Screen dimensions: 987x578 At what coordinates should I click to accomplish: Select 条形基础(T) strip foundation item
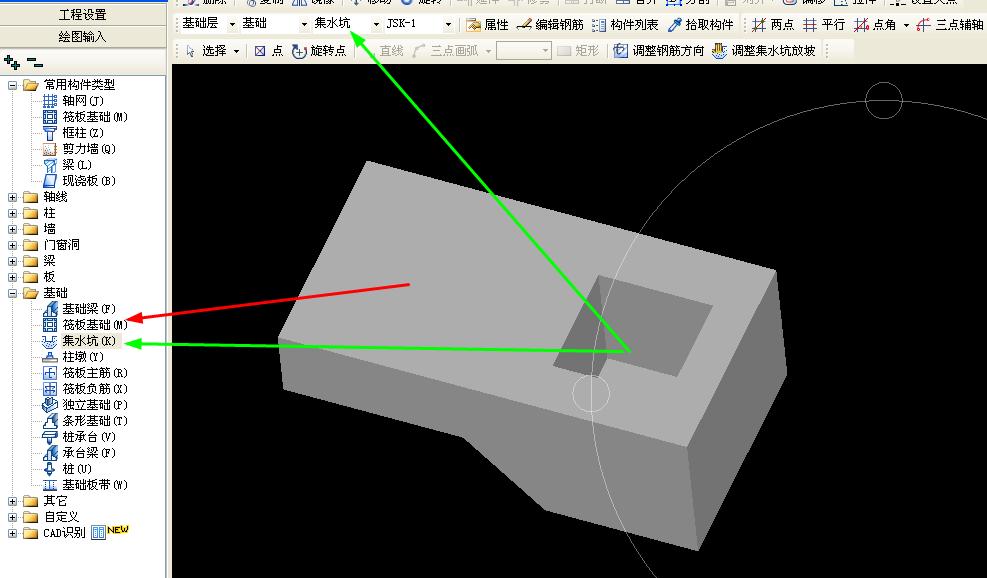click(x=86, y=421)
